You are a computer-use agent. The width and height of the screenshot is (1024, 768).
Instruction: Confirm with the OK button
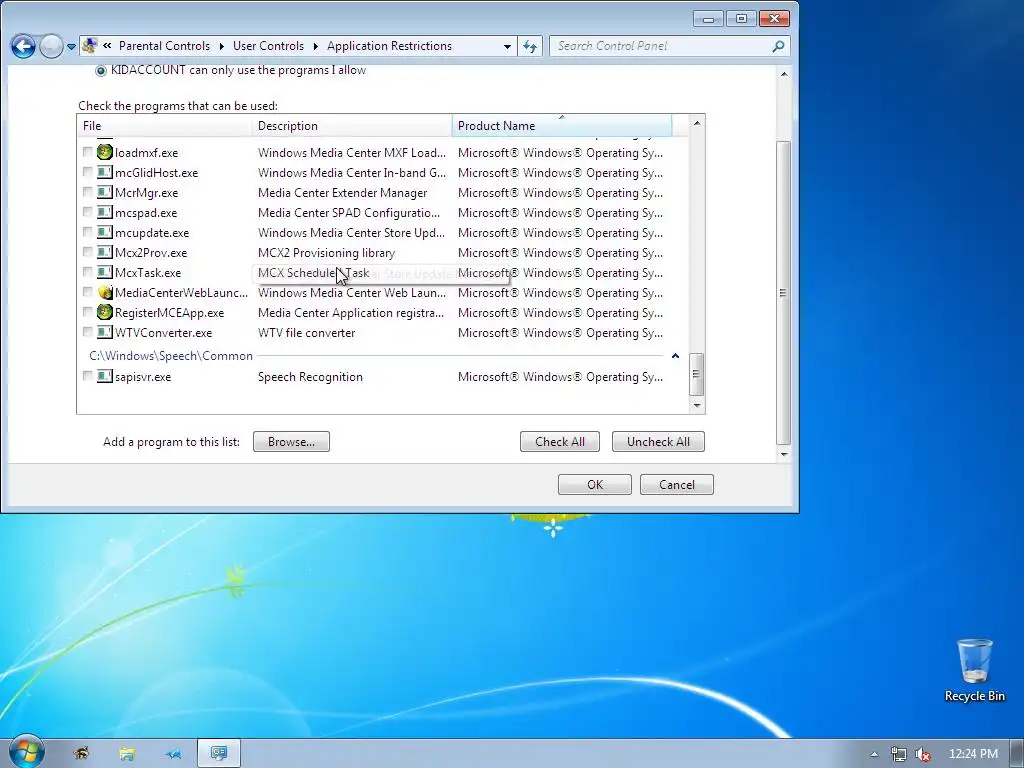(x=595, y=485)
